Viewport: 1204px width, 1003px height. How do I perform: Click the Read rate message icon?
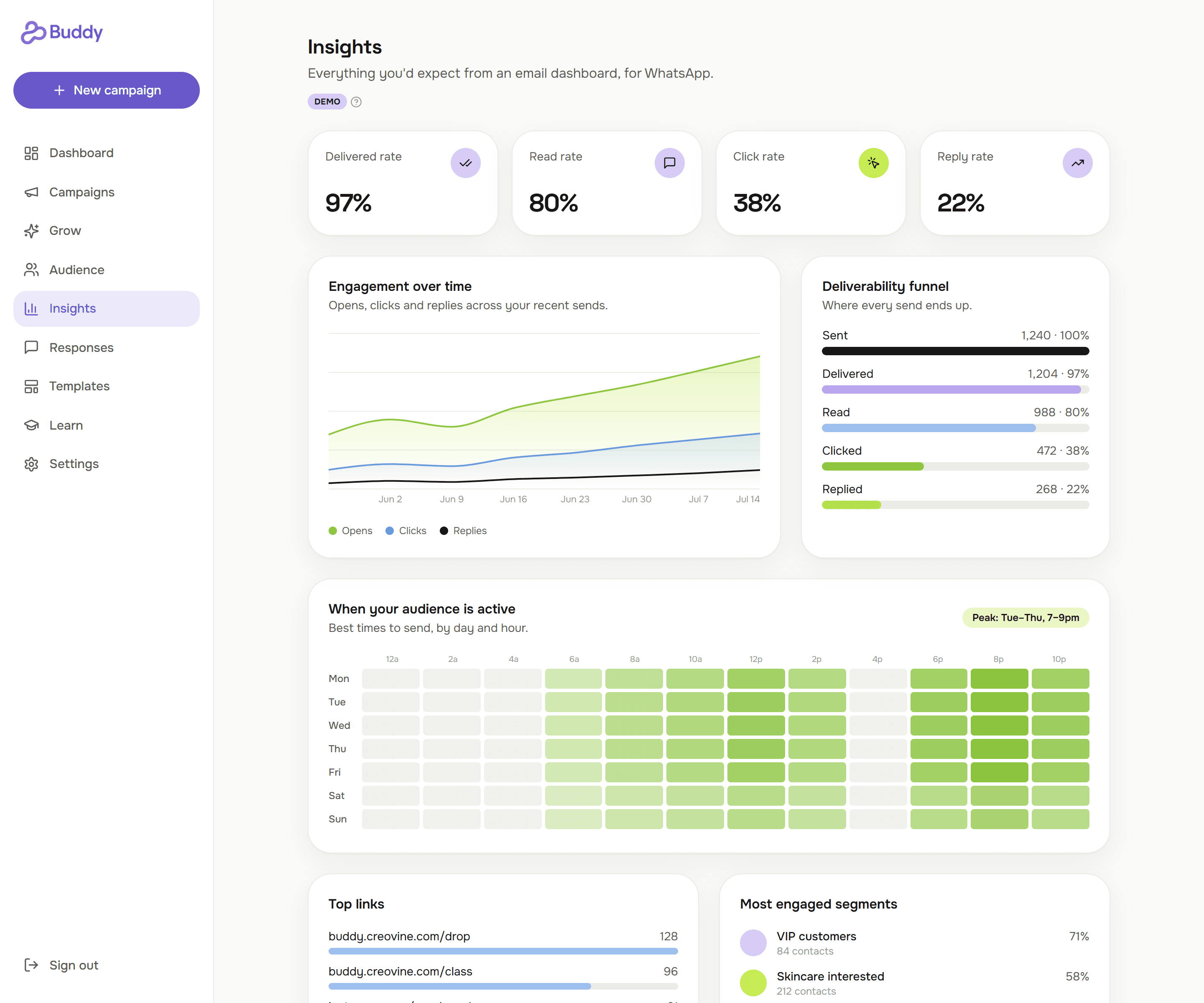670,163
